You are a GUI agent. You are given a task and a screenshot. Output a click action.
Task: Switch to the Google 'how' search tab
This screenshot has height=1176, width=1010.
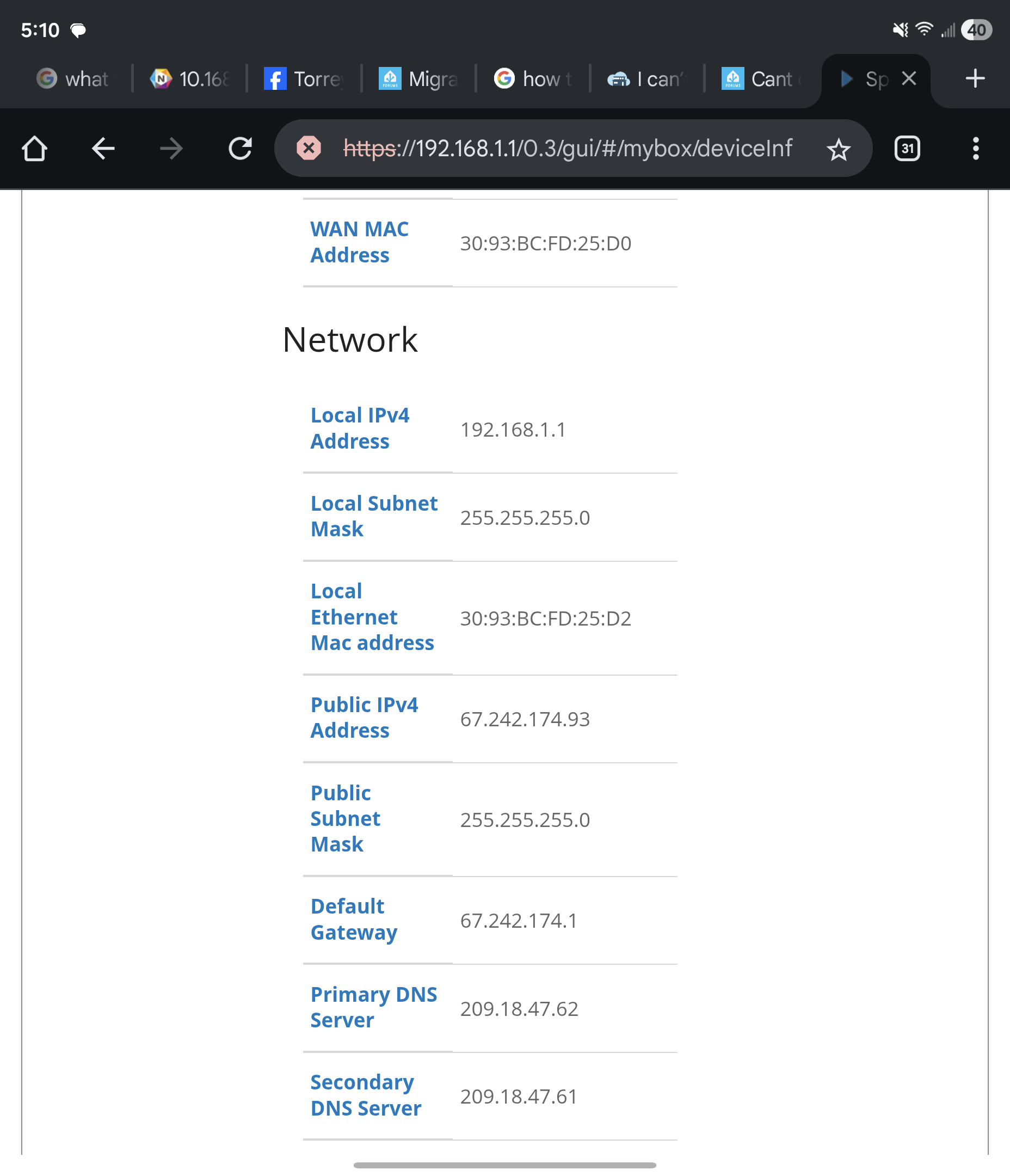click(532, 79)
